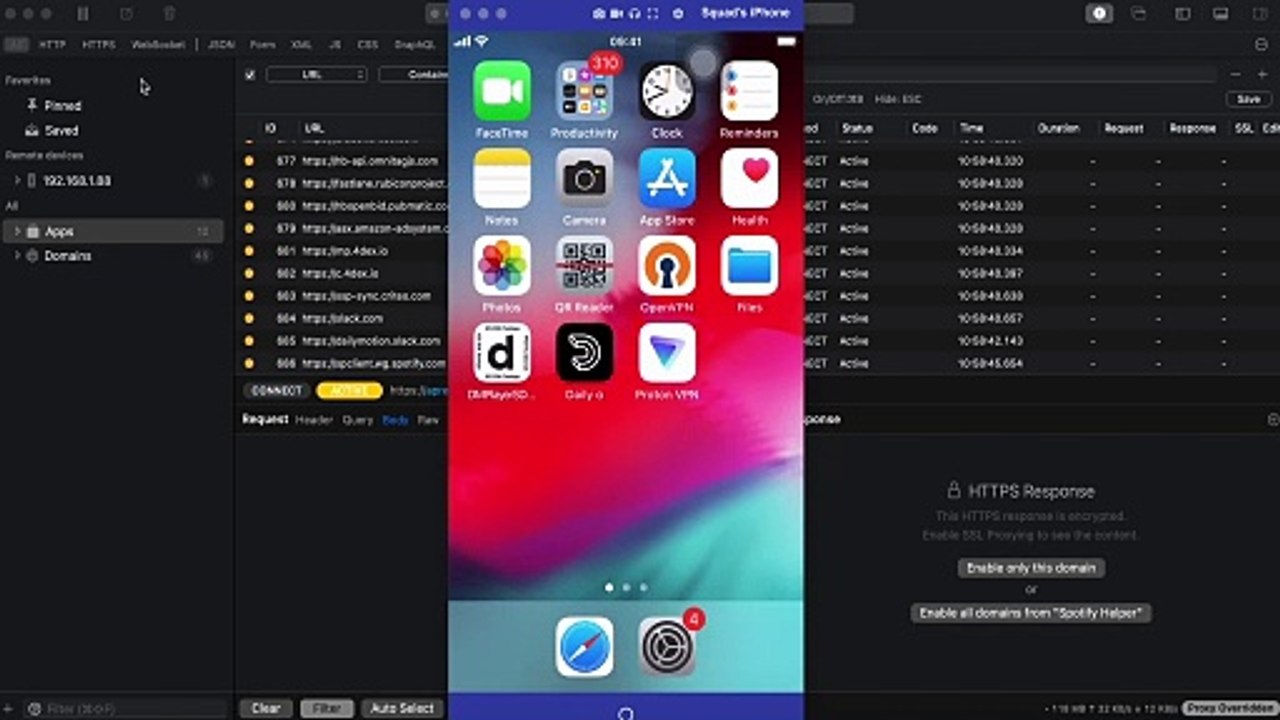The height and width of the screenshot is (720, 1280).
Task: Filter by XML content tab
Action: coord(301,45)
